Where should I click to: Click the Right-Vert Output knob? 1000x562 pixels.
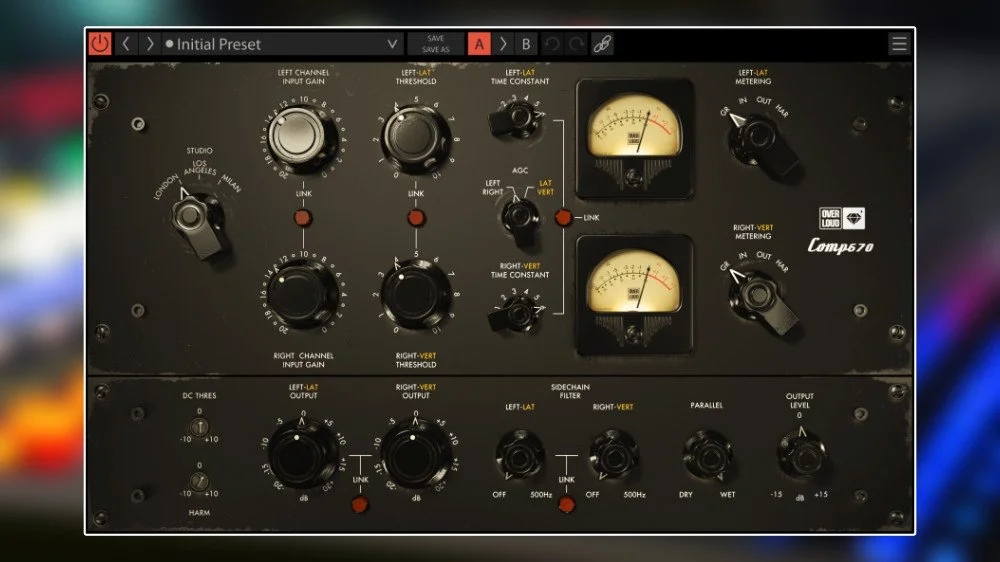[415, 455]
